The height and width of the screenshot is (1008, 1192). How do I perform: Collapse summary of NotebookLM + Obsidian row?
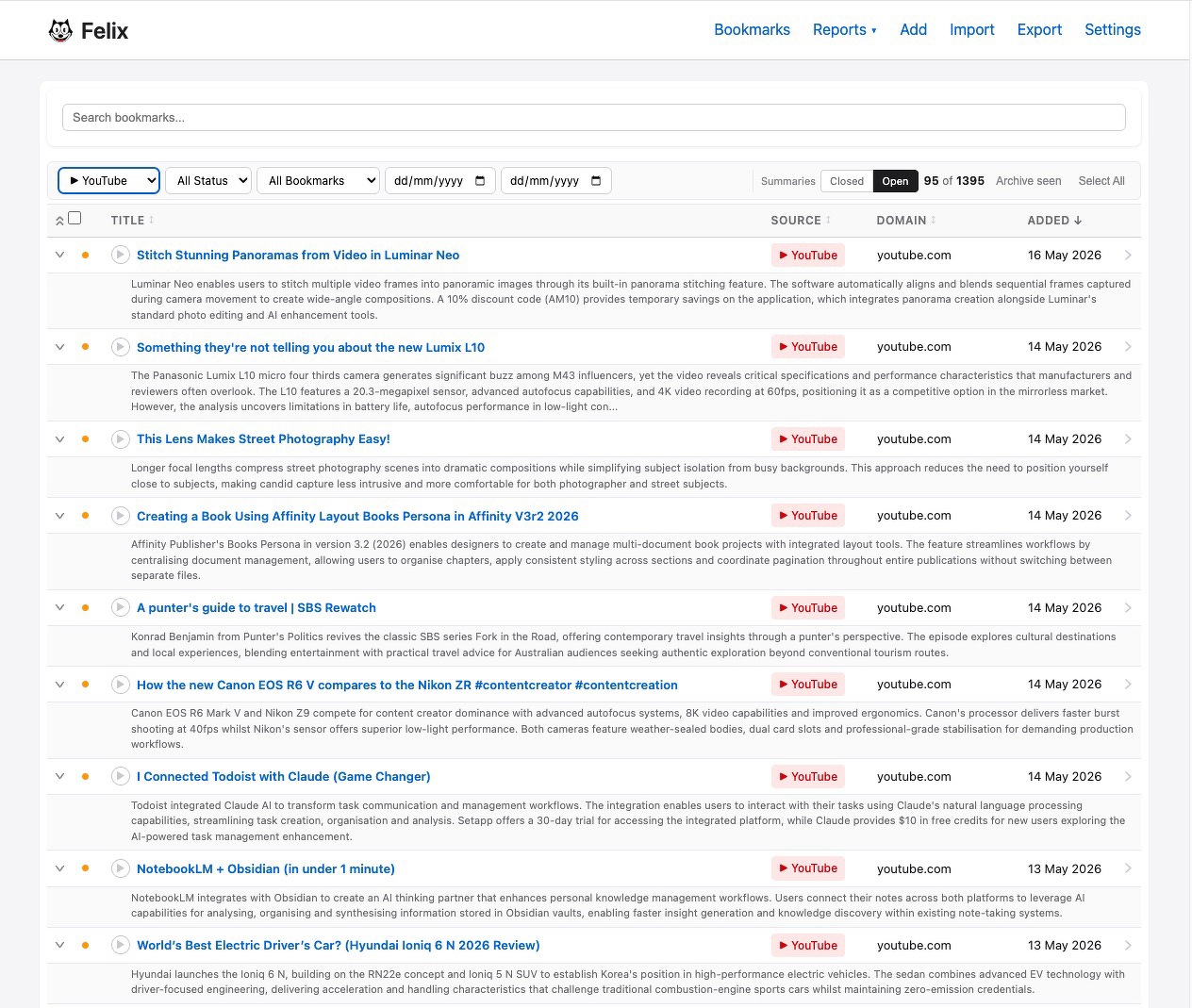[x=59, y=868]
